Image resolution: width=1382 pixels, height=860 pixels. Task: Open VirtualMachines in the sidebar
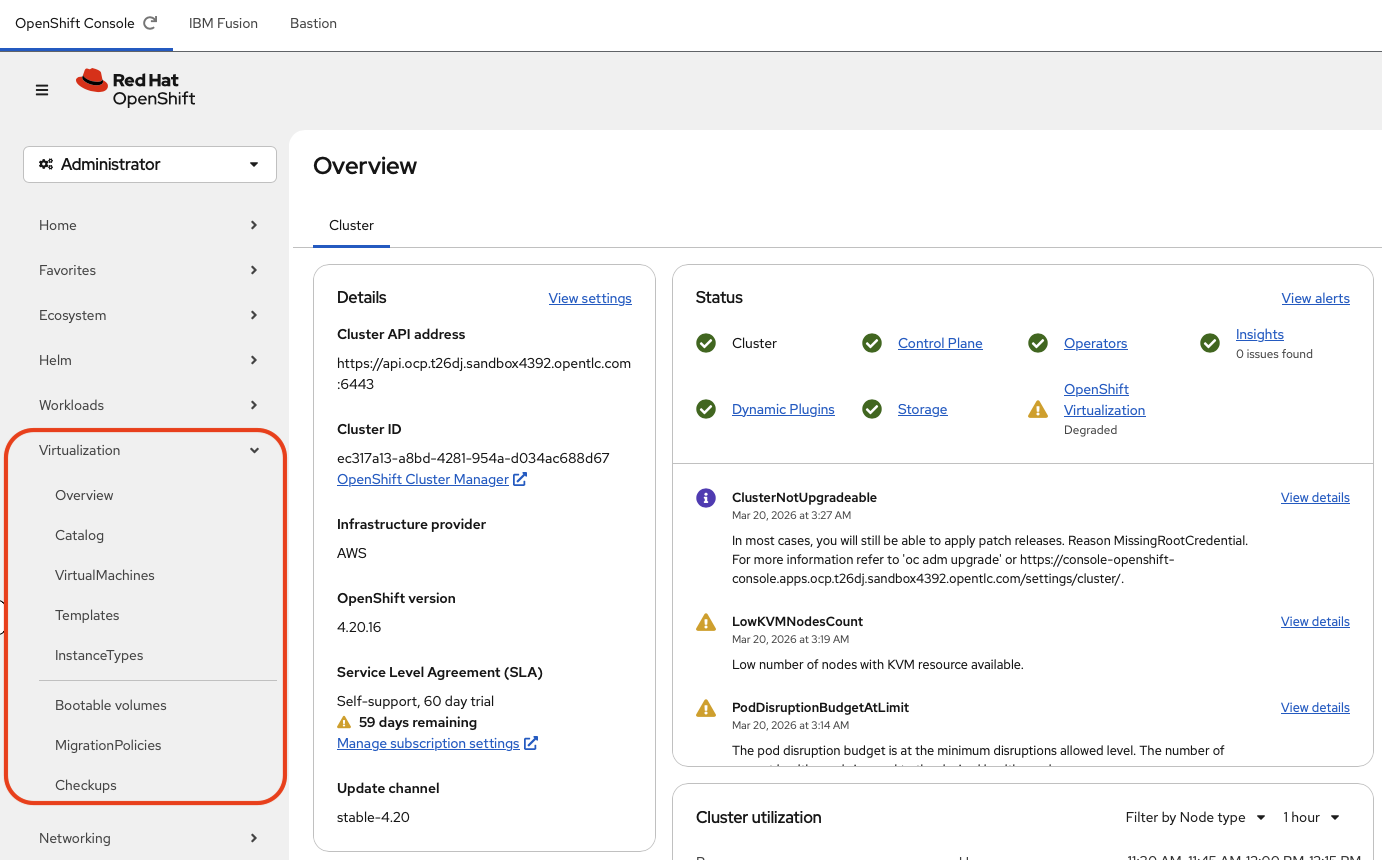tap(105, 575)
